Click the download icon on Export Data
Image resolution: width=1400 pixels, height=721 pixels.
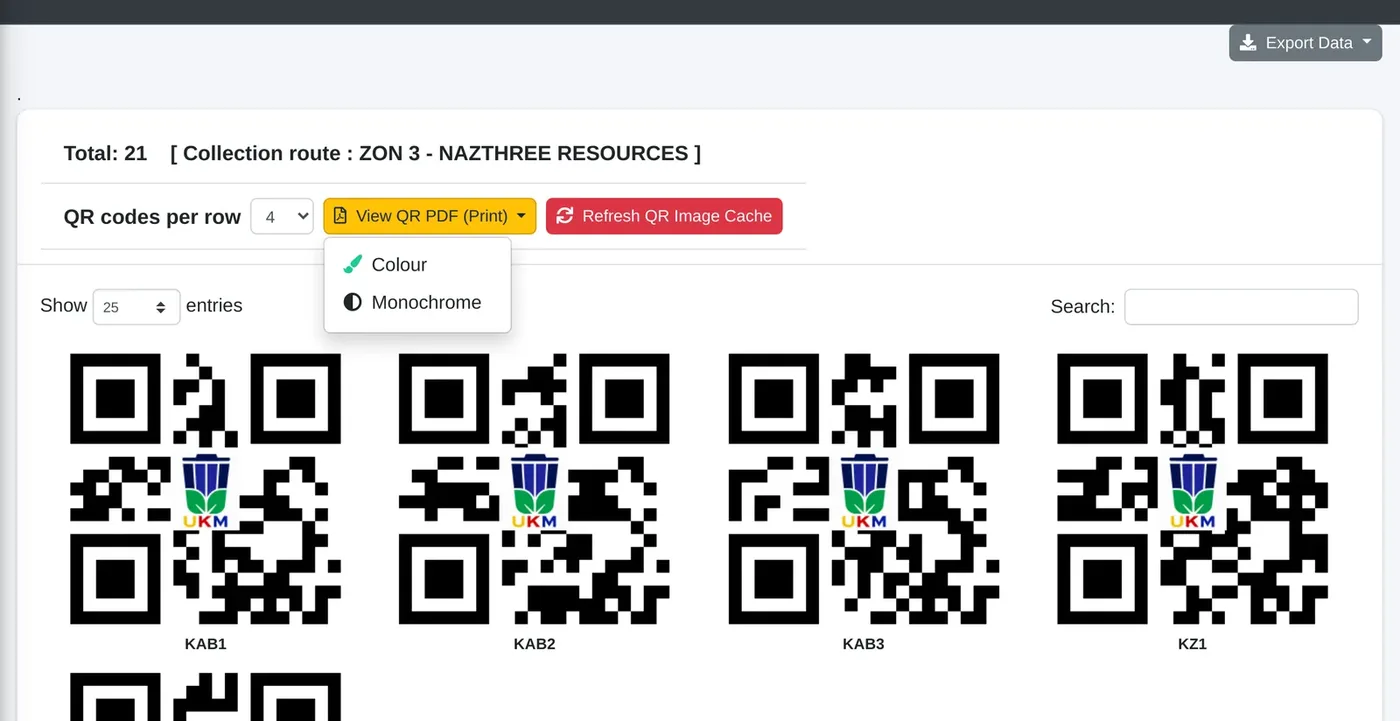click(1248, 43)
